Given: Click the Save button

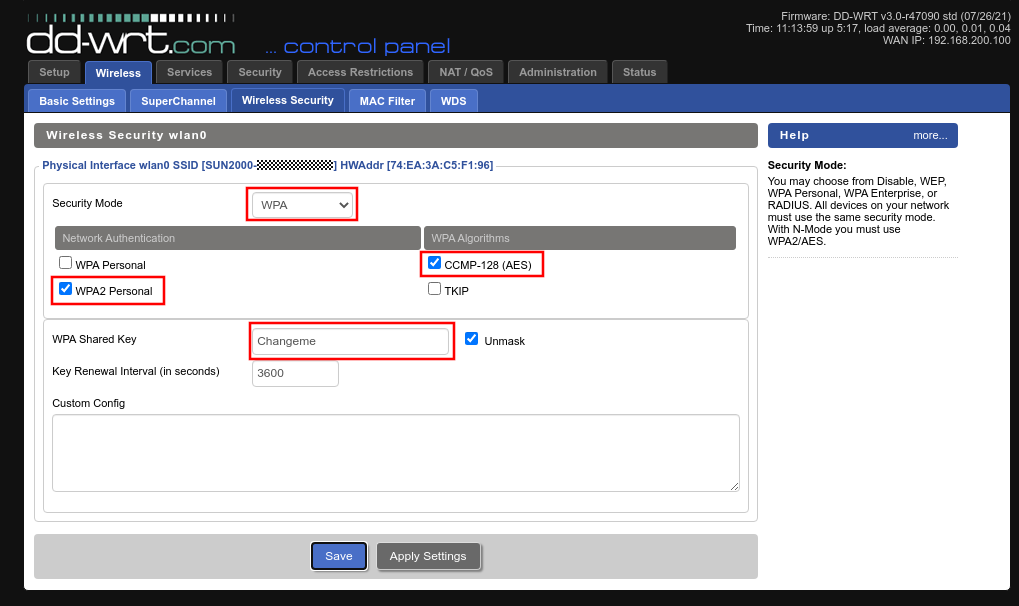Looking at the screenshot, I should click(339, 556).
